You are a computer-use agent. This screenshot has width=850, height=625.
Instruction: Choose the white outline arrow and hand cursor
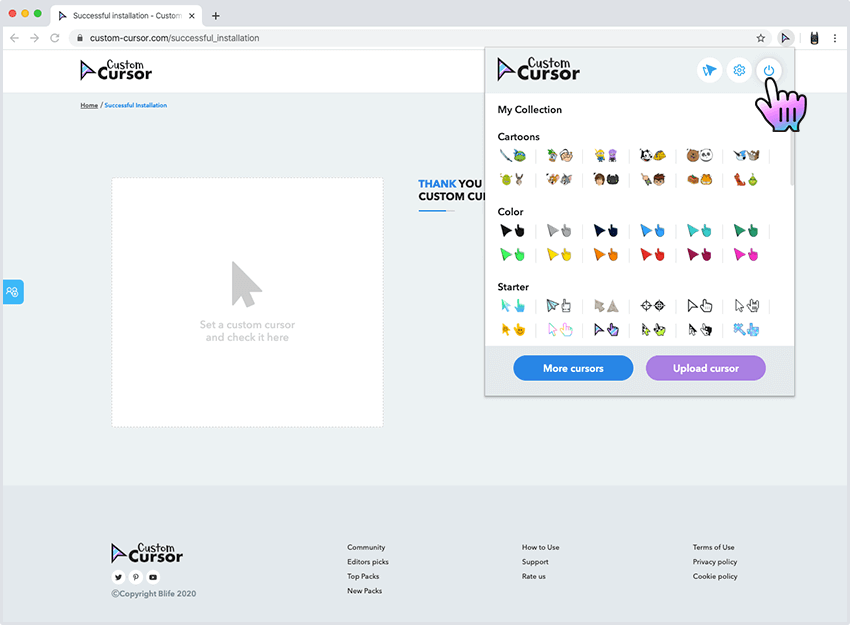(699, 306)
